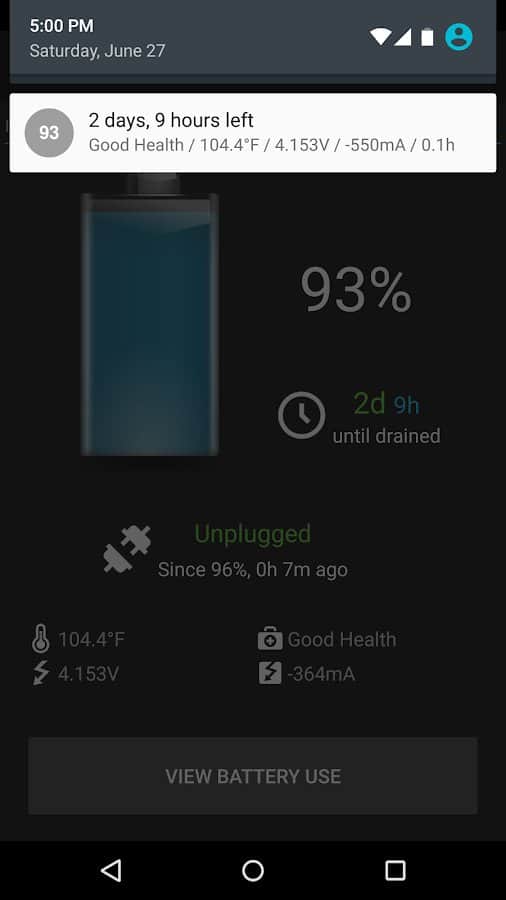
Task: Tap the large battery level graphic
Action: 150,315
